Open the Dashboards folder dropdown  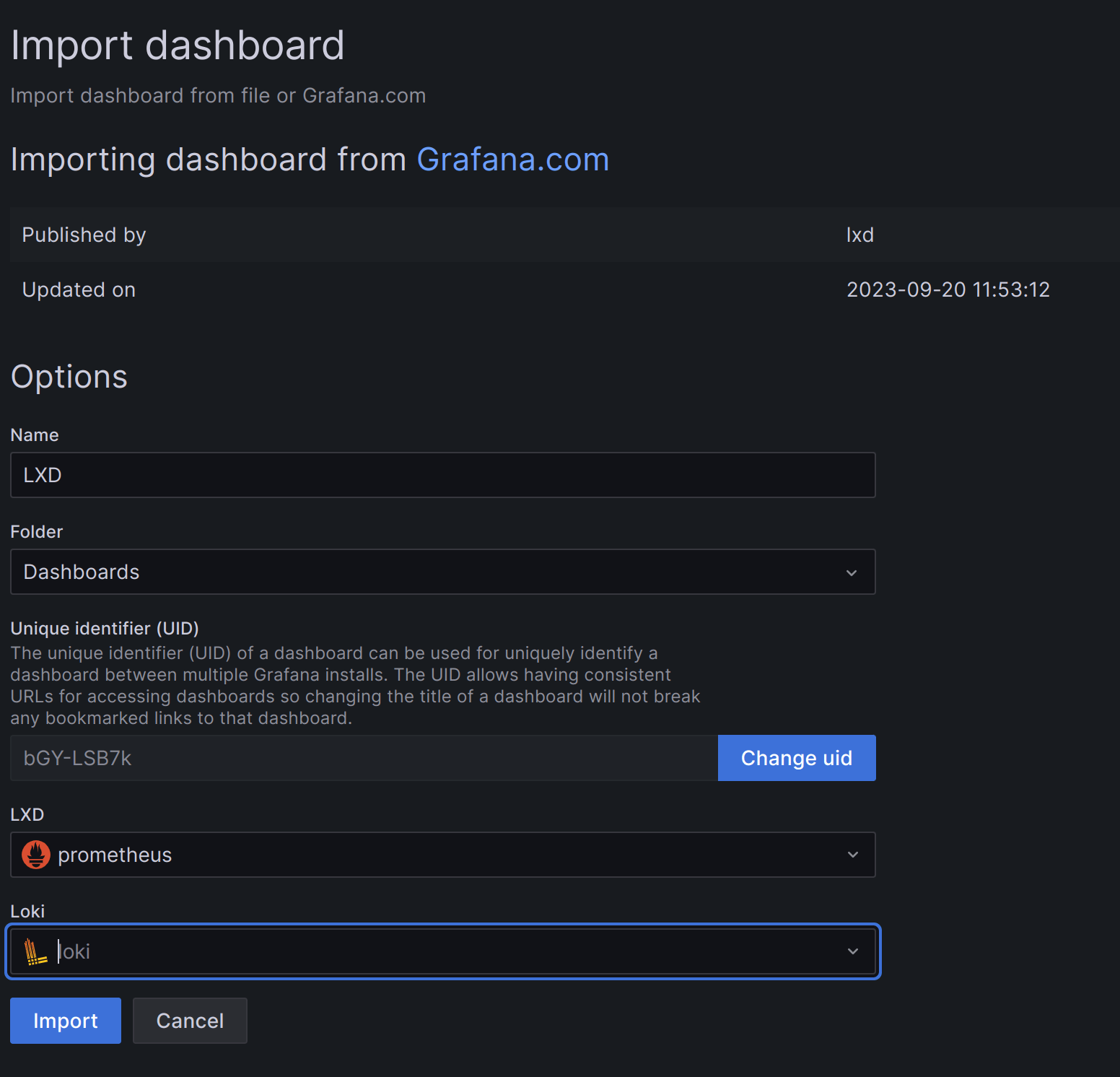[442, 572]
